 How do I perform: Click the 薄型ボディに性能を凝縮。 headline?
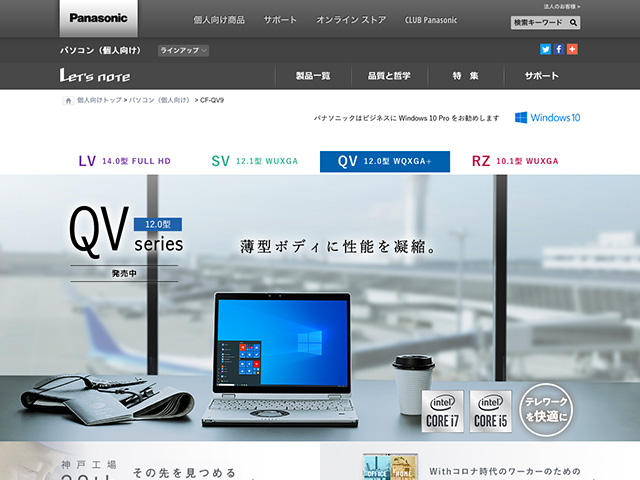(x=339, y=247)
